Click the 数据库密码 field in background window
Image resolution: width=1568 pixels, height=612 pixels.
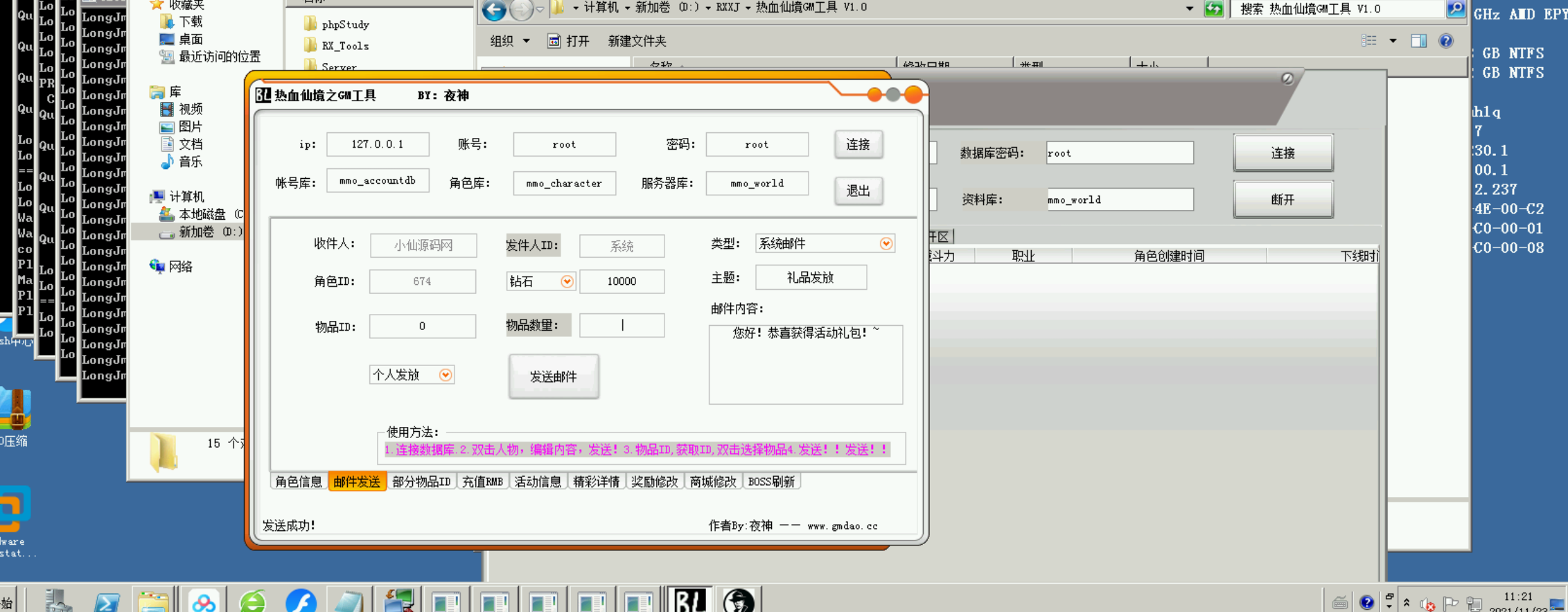coord(1119,153)
